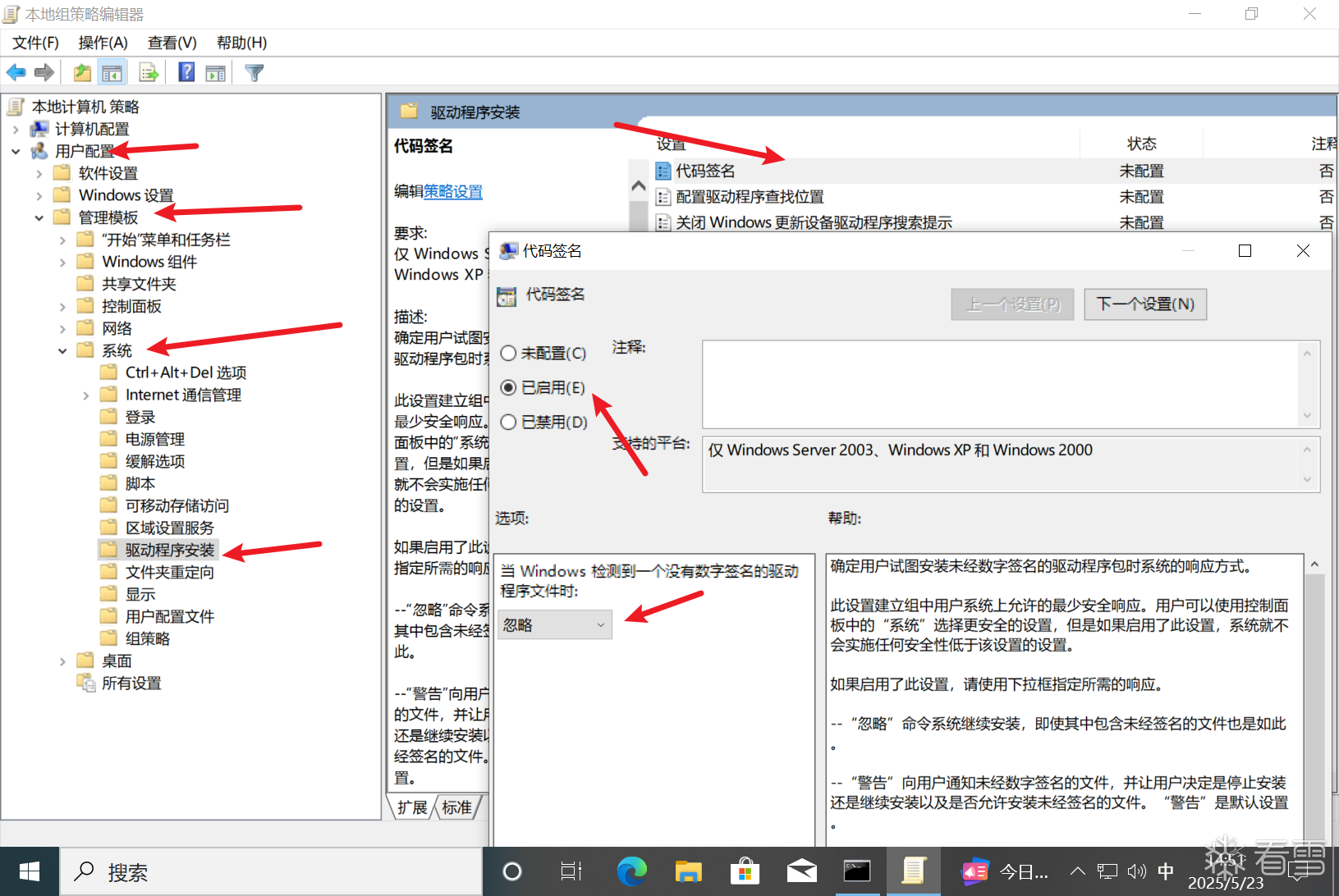Switch to the 标准 tab
Viewport: 1339px width, 896px height.
[x=457, y=807]
